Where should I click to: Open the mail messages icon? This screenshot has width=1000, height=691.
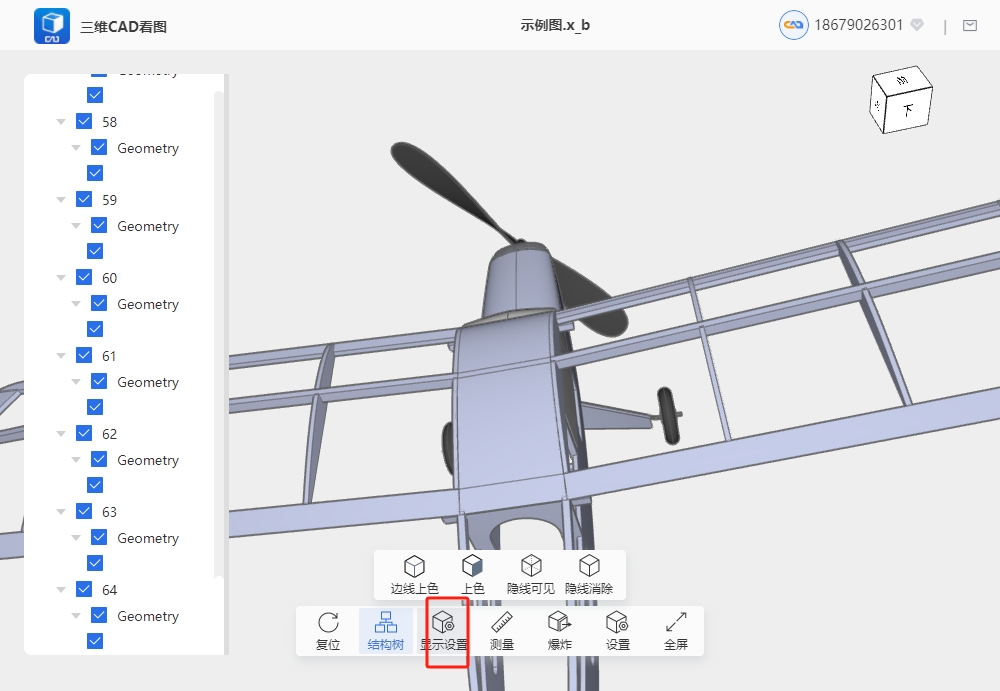[969, 26]
